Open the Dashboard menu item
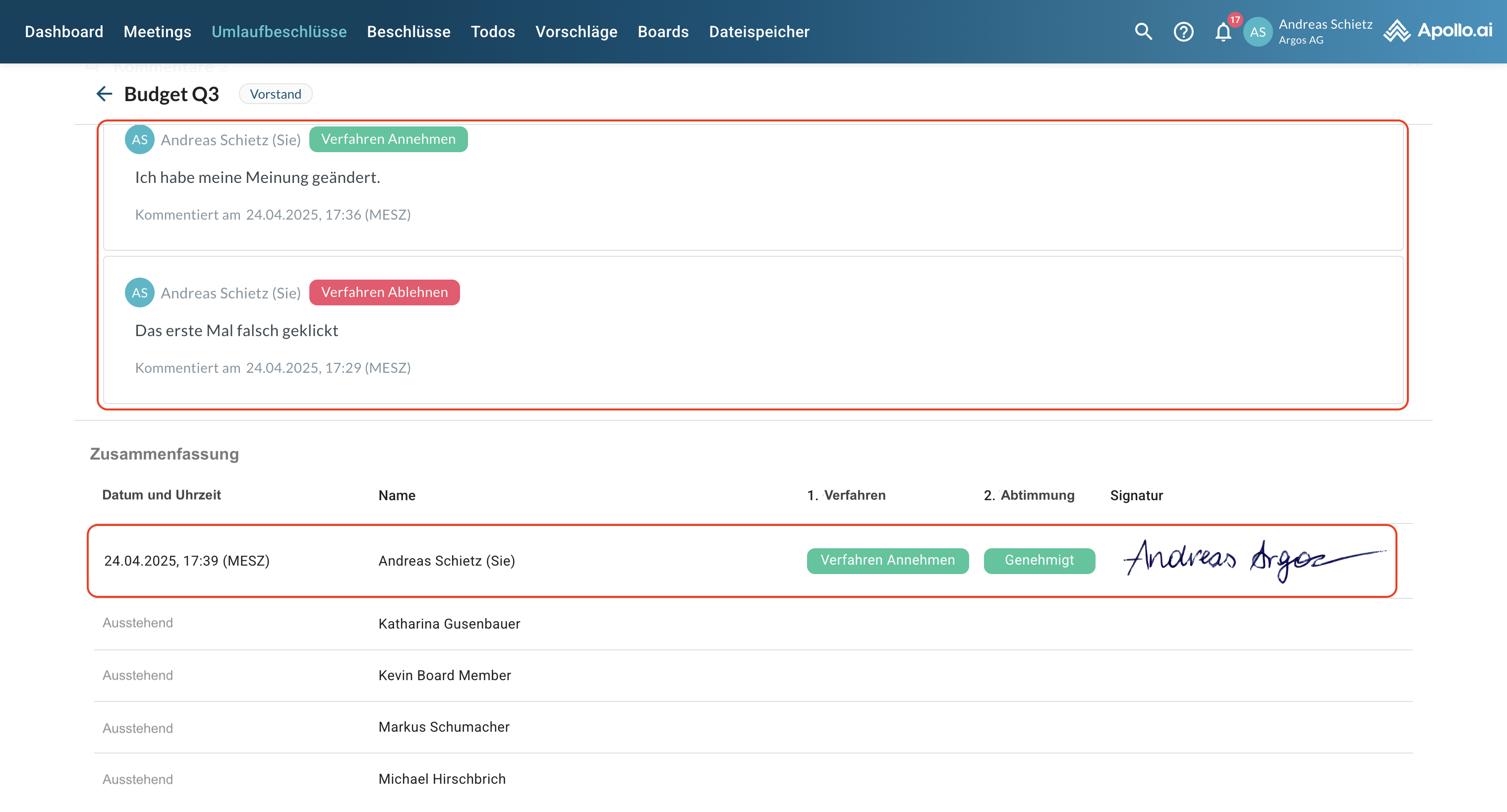This screenshot has height=812, width=1507. coord(64,32)
